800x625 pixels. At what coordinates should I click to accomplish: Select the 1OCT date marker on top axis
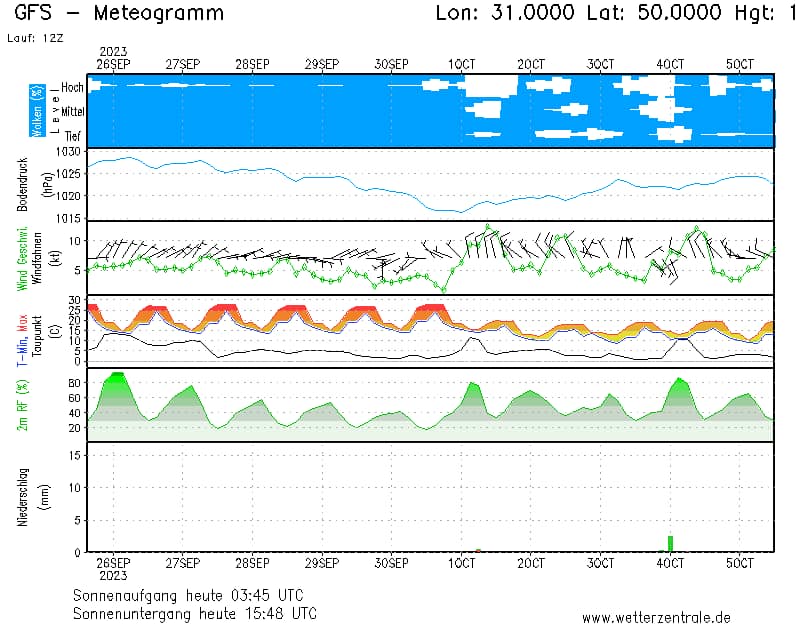click(x=461, y=63)
